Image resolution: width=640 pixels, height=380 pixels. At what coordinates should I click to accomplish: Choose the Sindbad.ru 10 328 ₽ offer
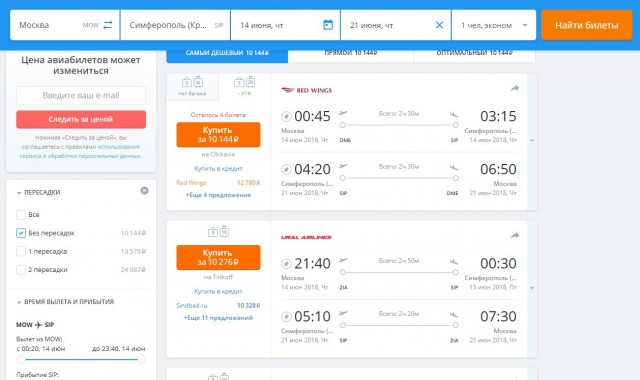218,306
